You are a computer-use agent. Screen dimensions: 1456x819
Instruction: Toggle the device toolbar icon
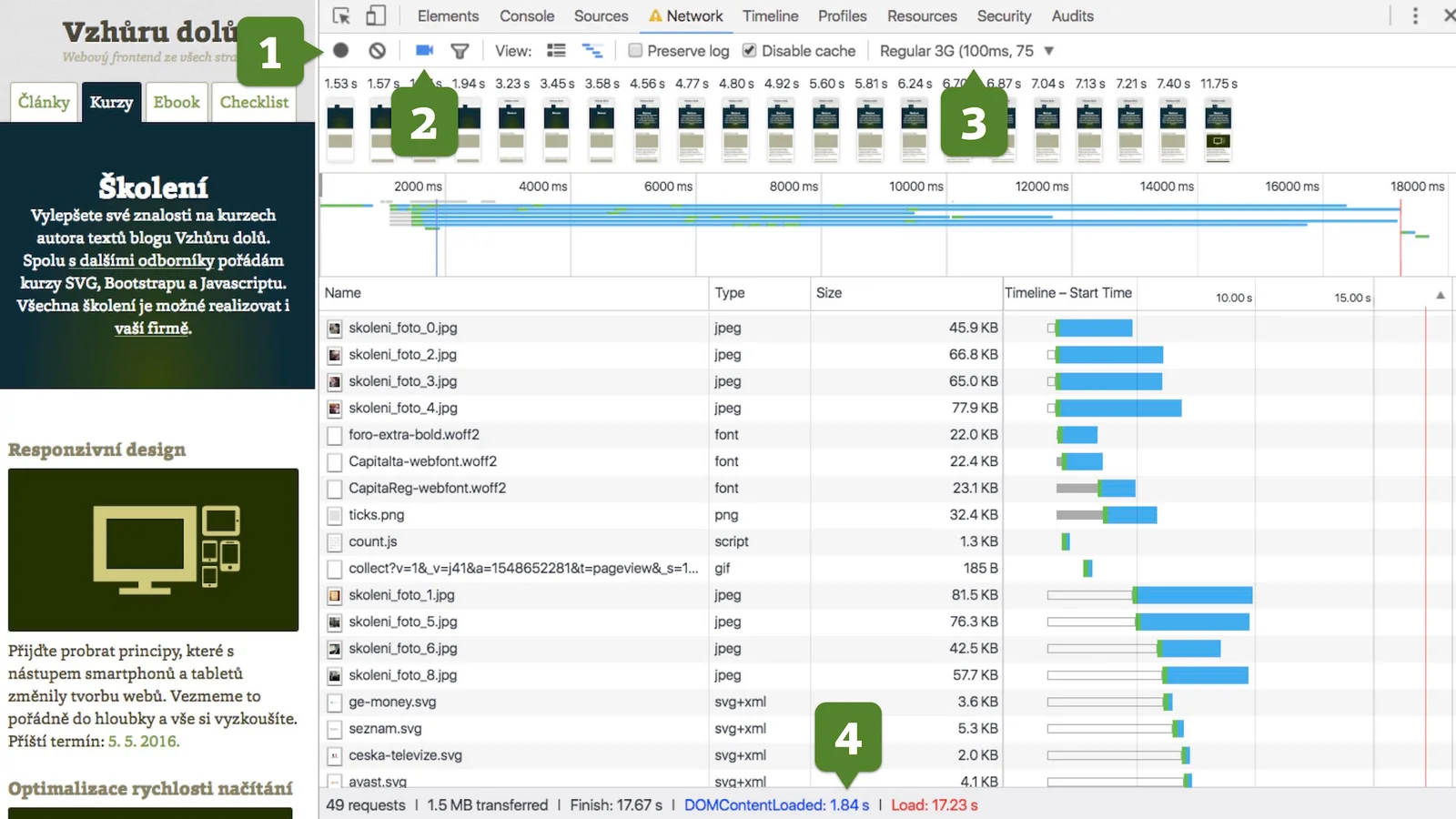click(x=376, y=15)
